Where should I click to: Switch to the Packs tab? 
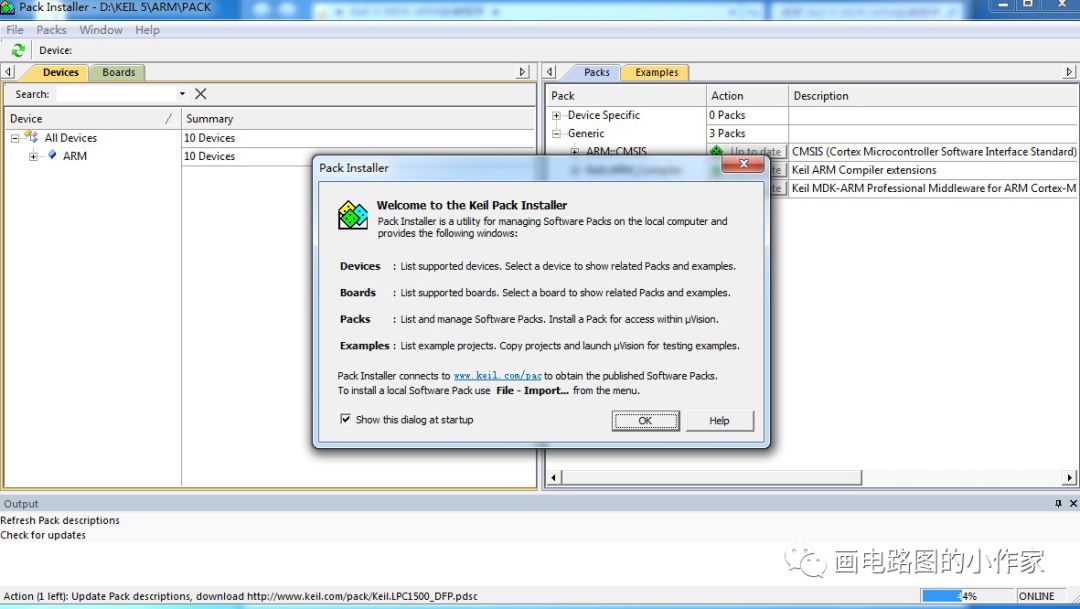[x=596, y=72]
